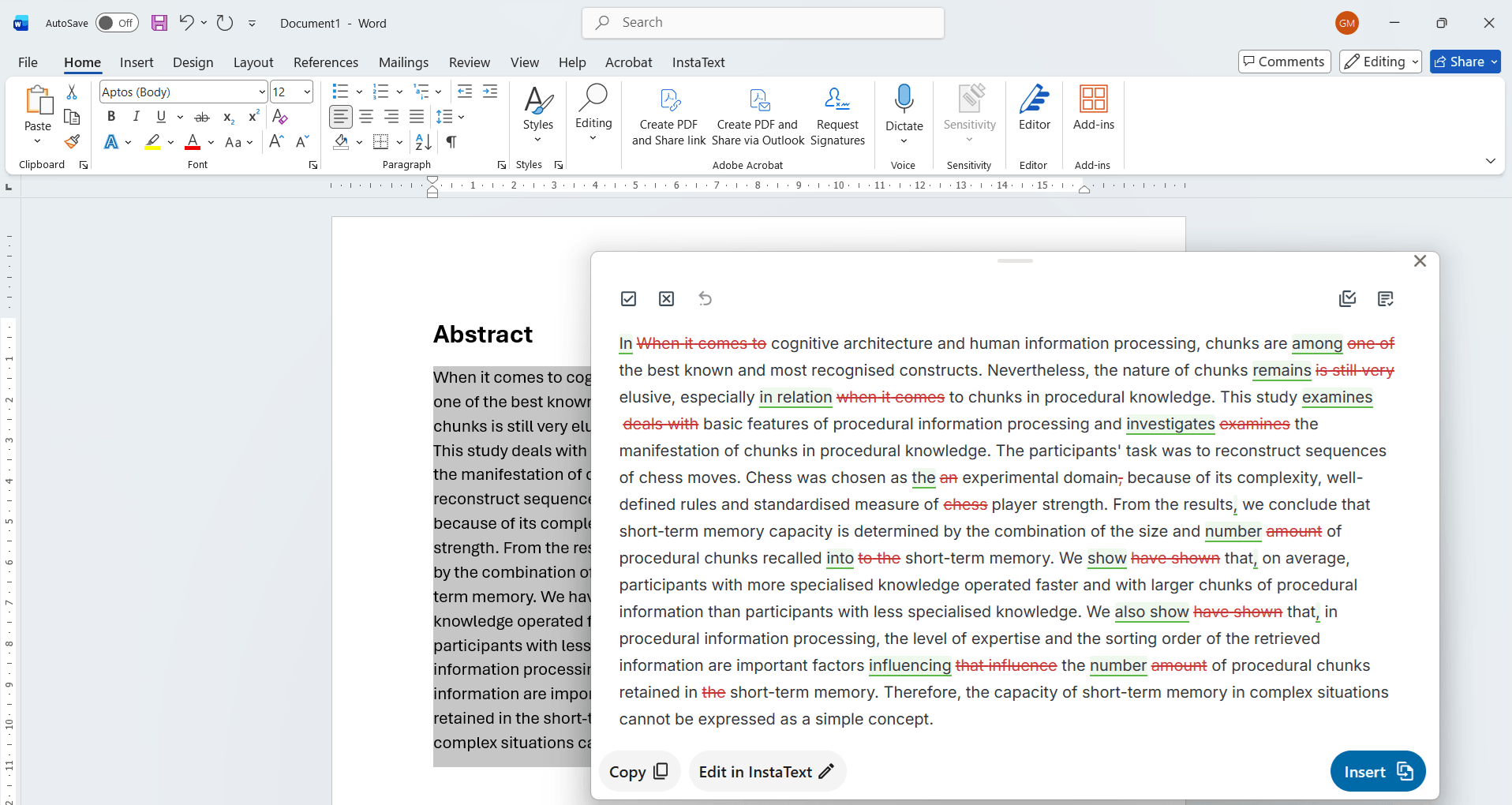The height and width of the screenshot is (805, 1512).
Task: Open the Add-ins gallery
Action: pos(1094,108)
